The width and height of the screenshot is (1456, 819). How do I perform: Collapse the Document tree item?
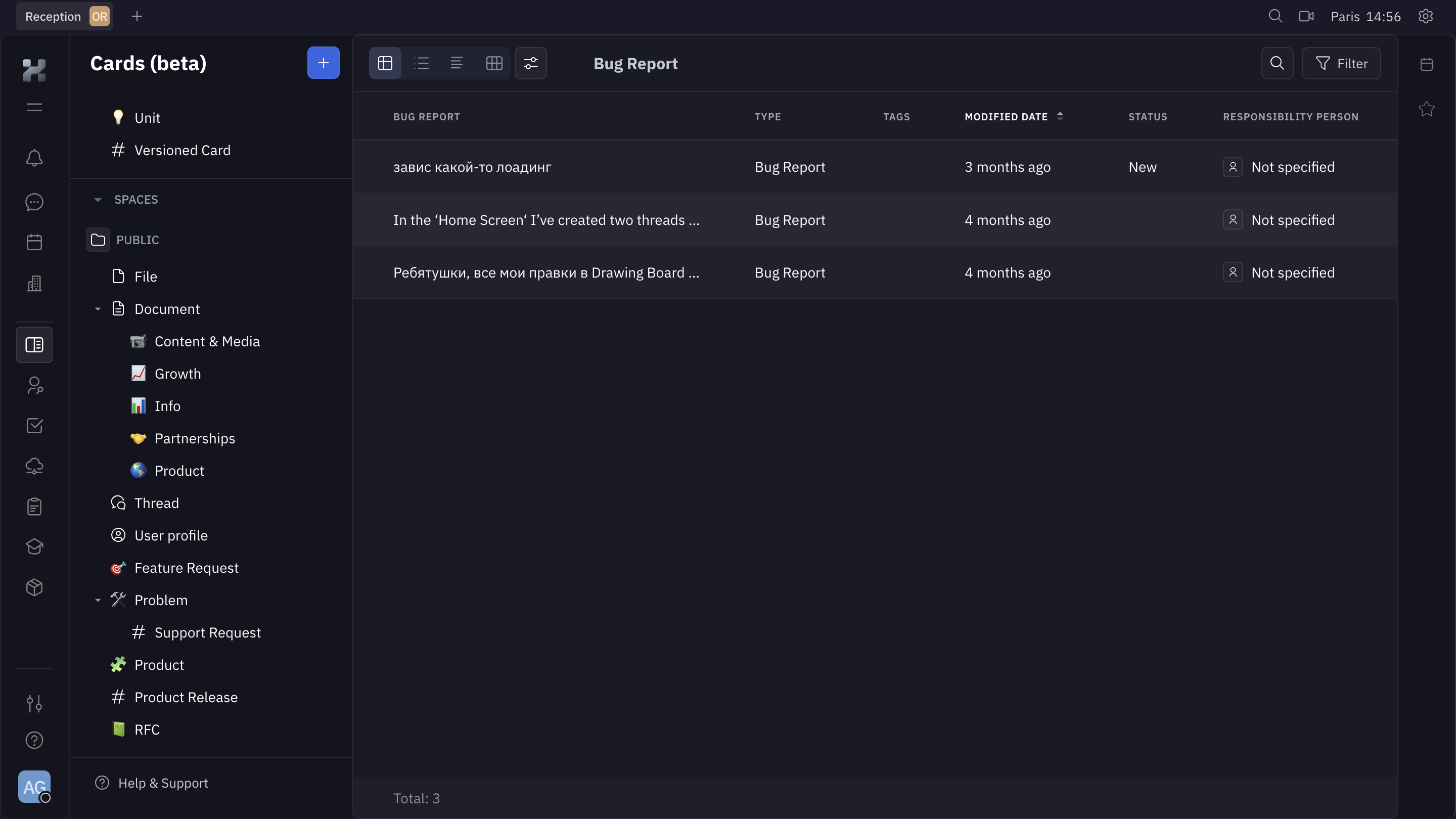98,309
